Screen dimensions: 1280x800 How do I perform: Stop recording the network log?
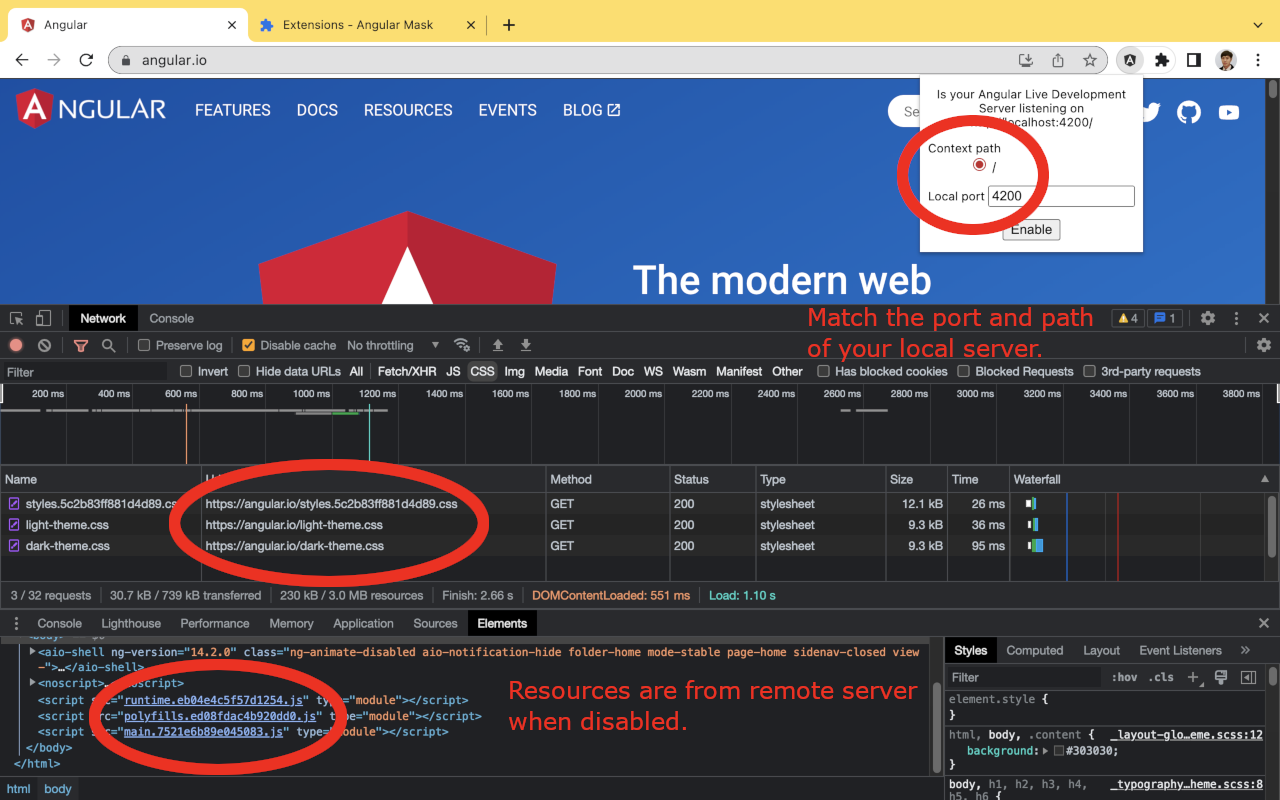coord(15,344)
